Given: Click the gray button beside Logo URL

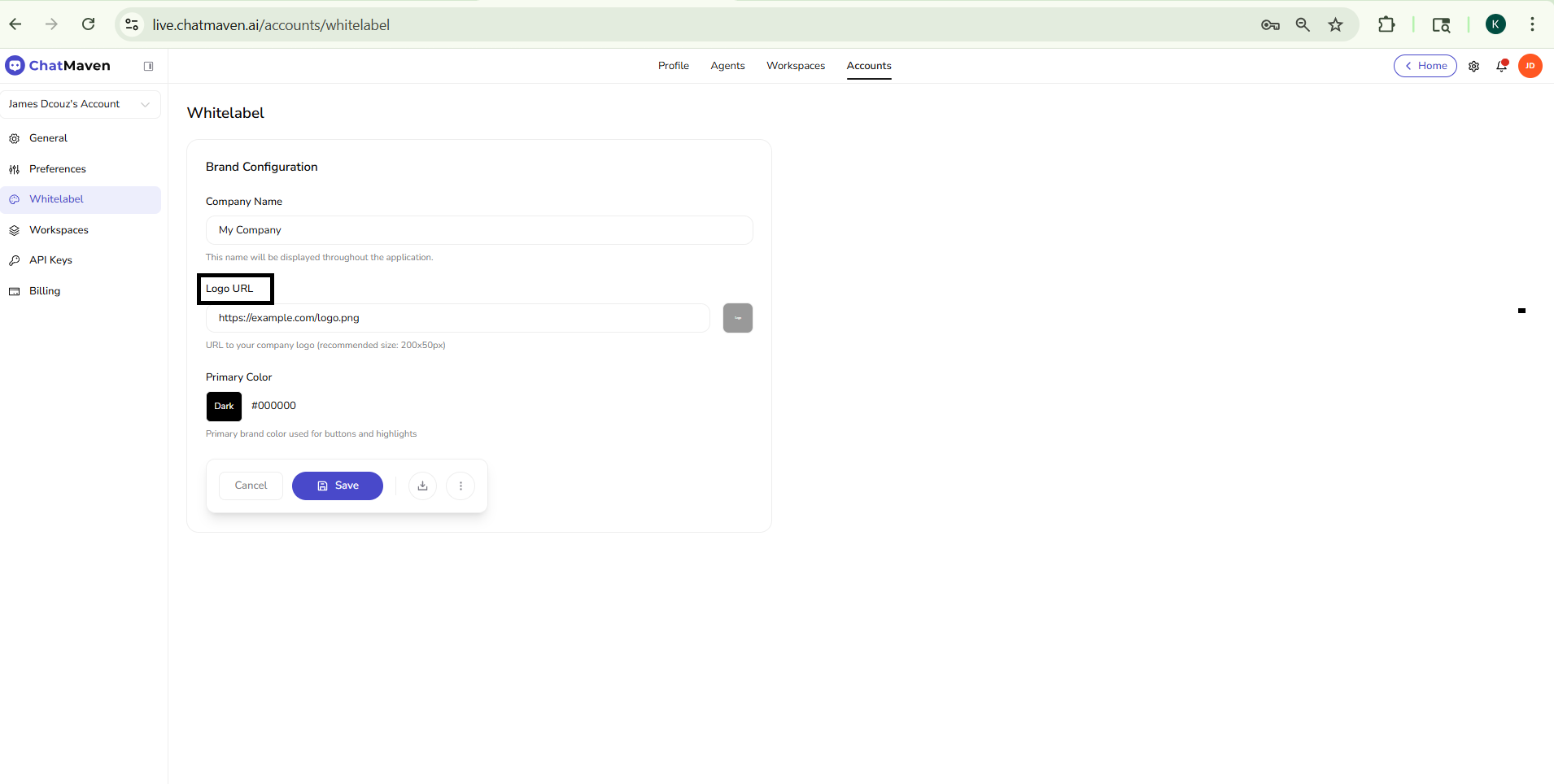Looking at the screenshot, I should coord(737,318).
